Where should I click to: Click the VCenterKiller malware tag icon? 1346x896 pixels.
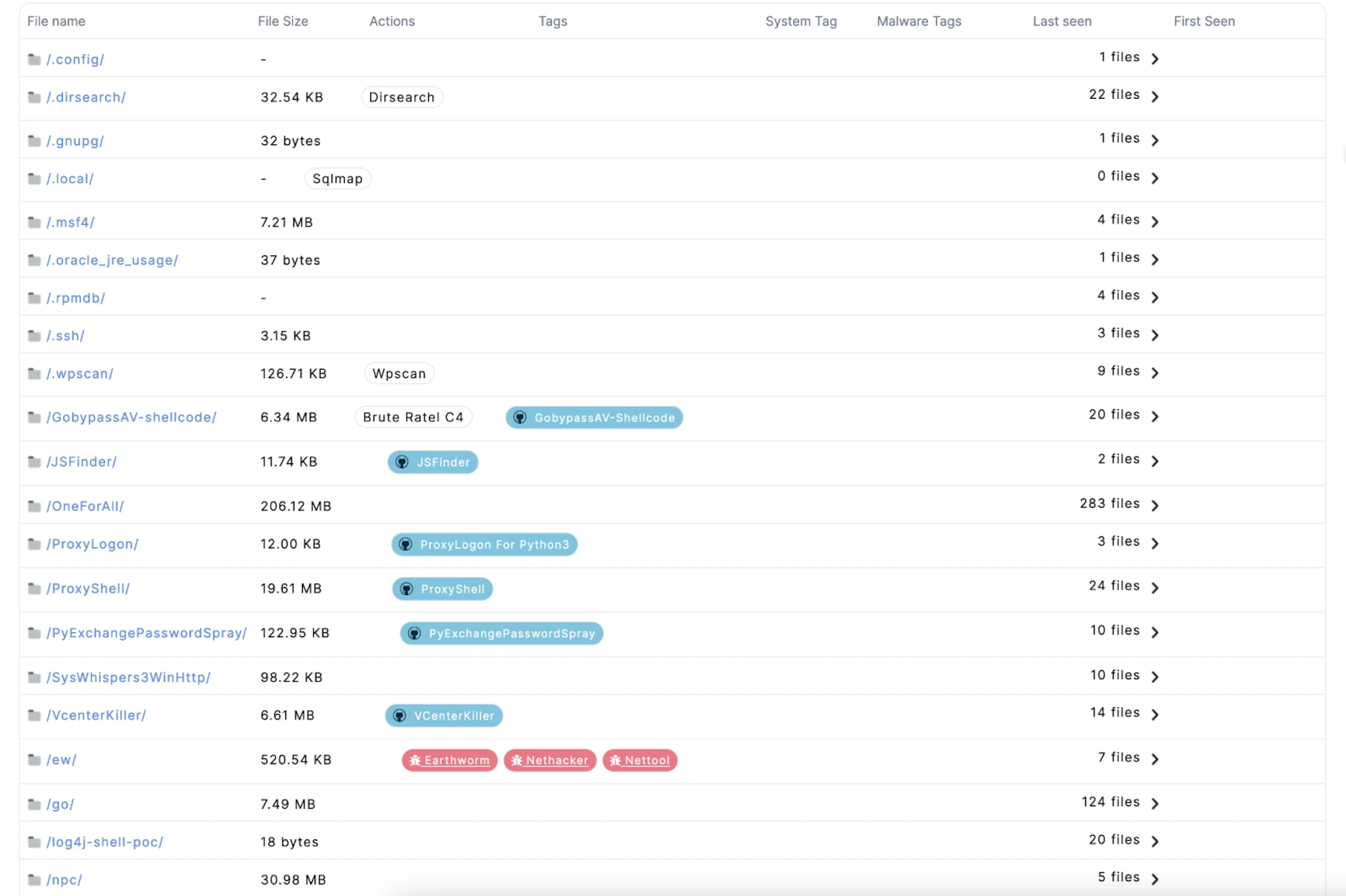401,715
